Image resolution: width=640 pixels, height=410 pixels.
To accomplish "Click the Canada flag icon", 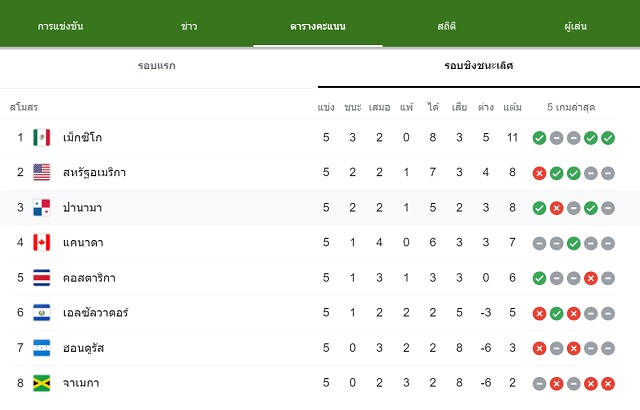I will 42,242.
